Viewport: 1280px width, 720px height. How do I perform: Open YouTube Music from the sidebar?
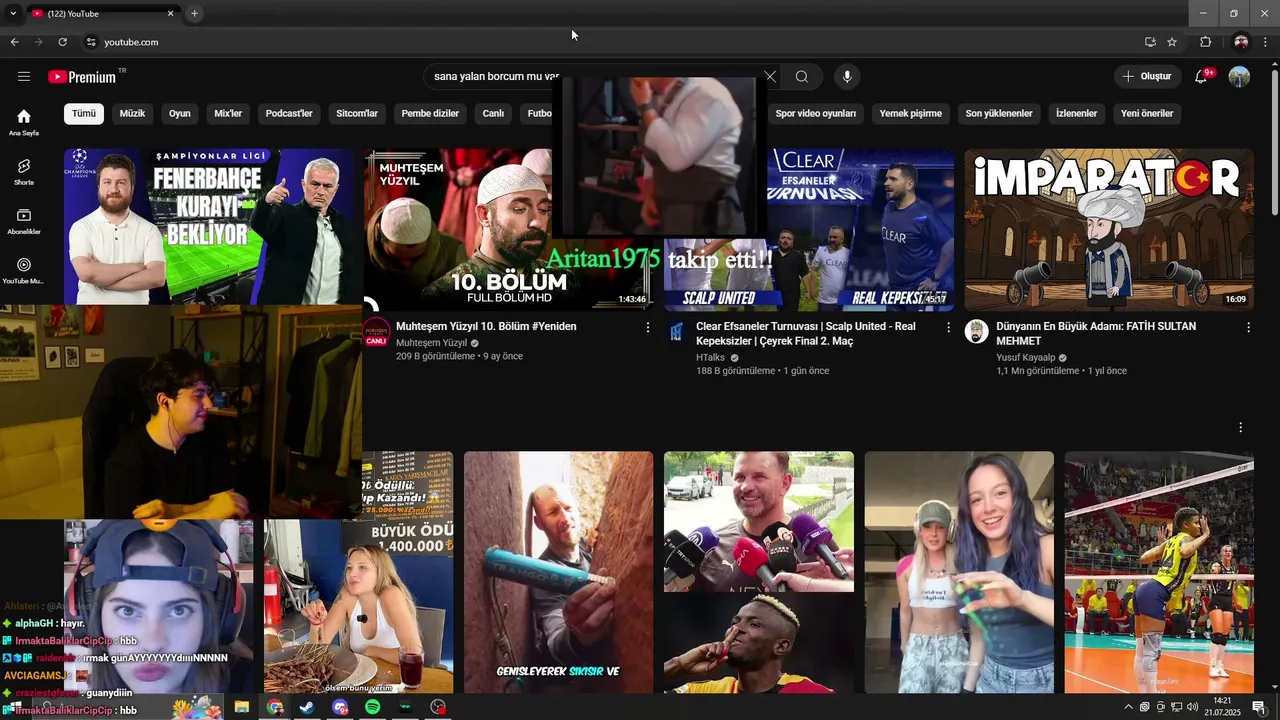24,271
